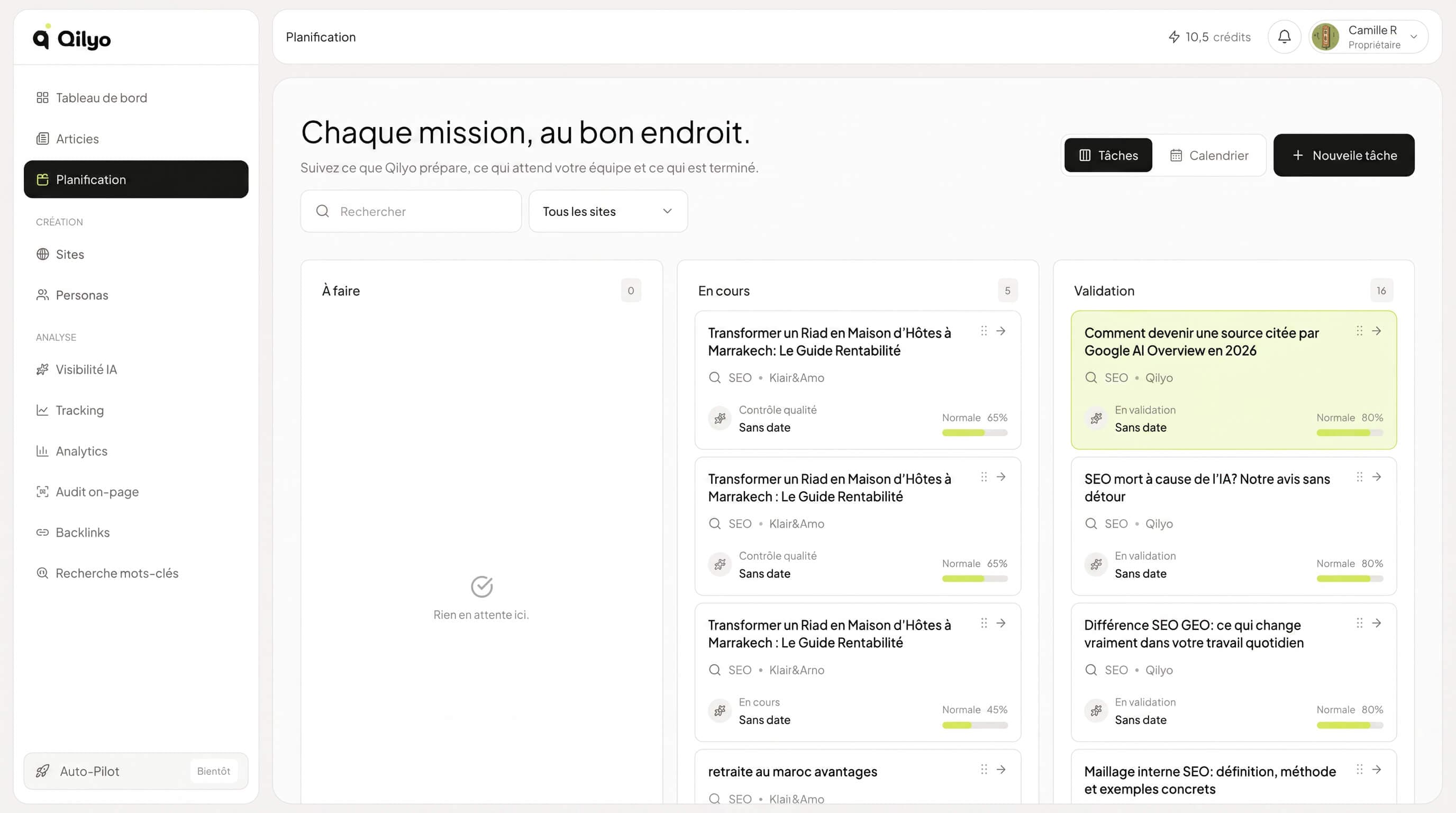Click the drag handle on the Riad card at 45%
The width and height of the screenshot is (1456, 813).
click(x=984, y=623)
